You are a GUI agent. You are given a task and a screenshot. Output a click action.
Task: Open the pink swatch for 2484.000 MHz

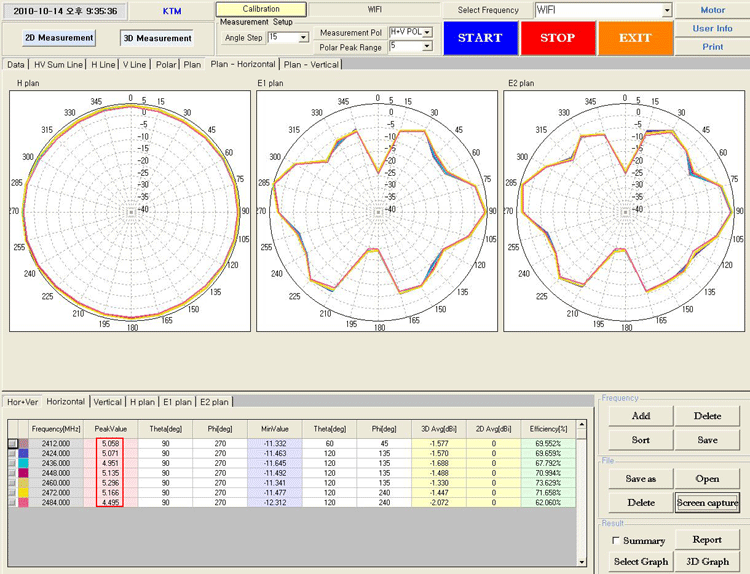point(23,502)
